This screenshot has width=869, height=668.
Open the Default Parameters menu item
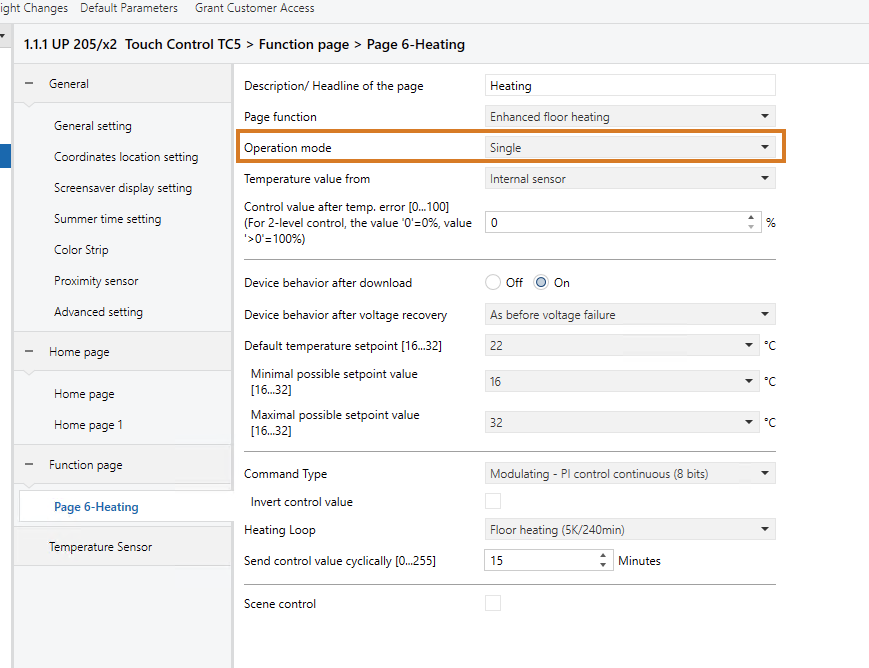[129, 8]
